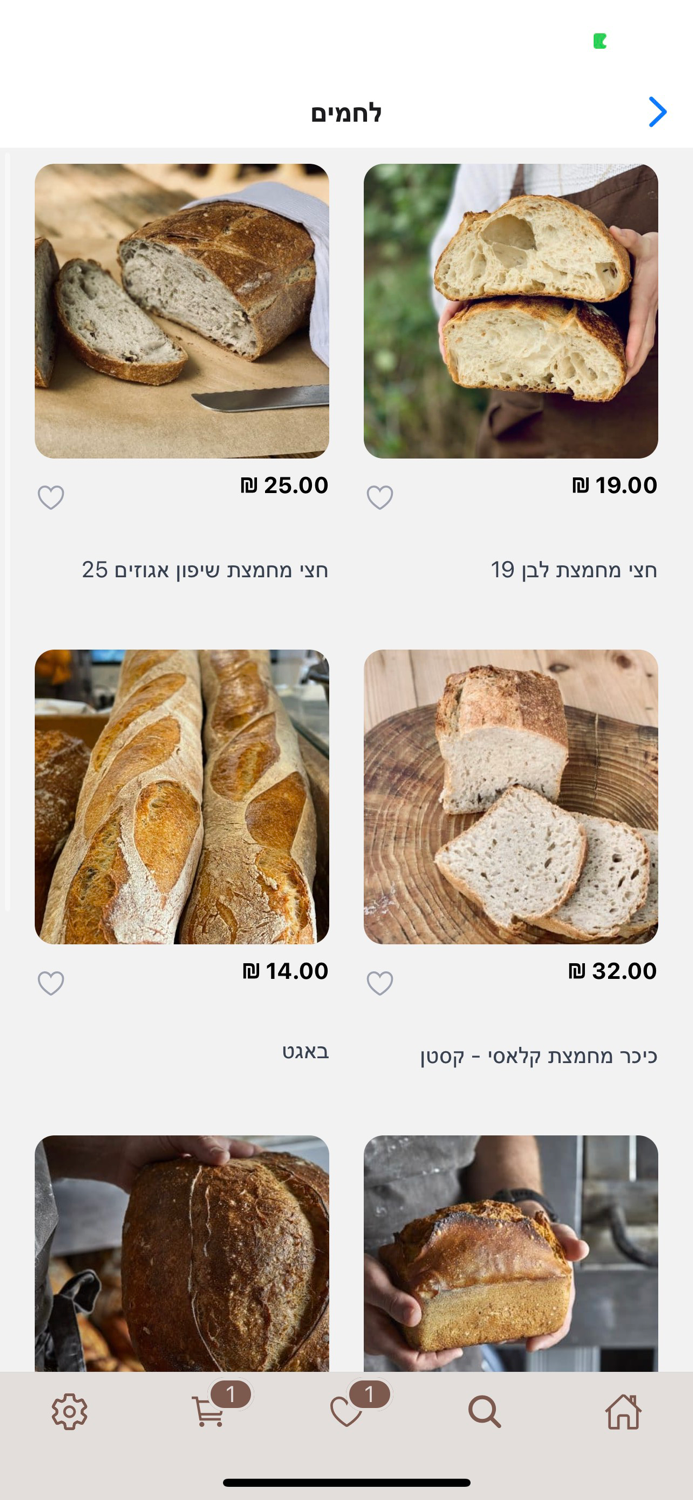Open the חצי מחמצת לבן 19 product
Image resolution: width=693 pixels, height=1500 pixels.
point(587,569)
